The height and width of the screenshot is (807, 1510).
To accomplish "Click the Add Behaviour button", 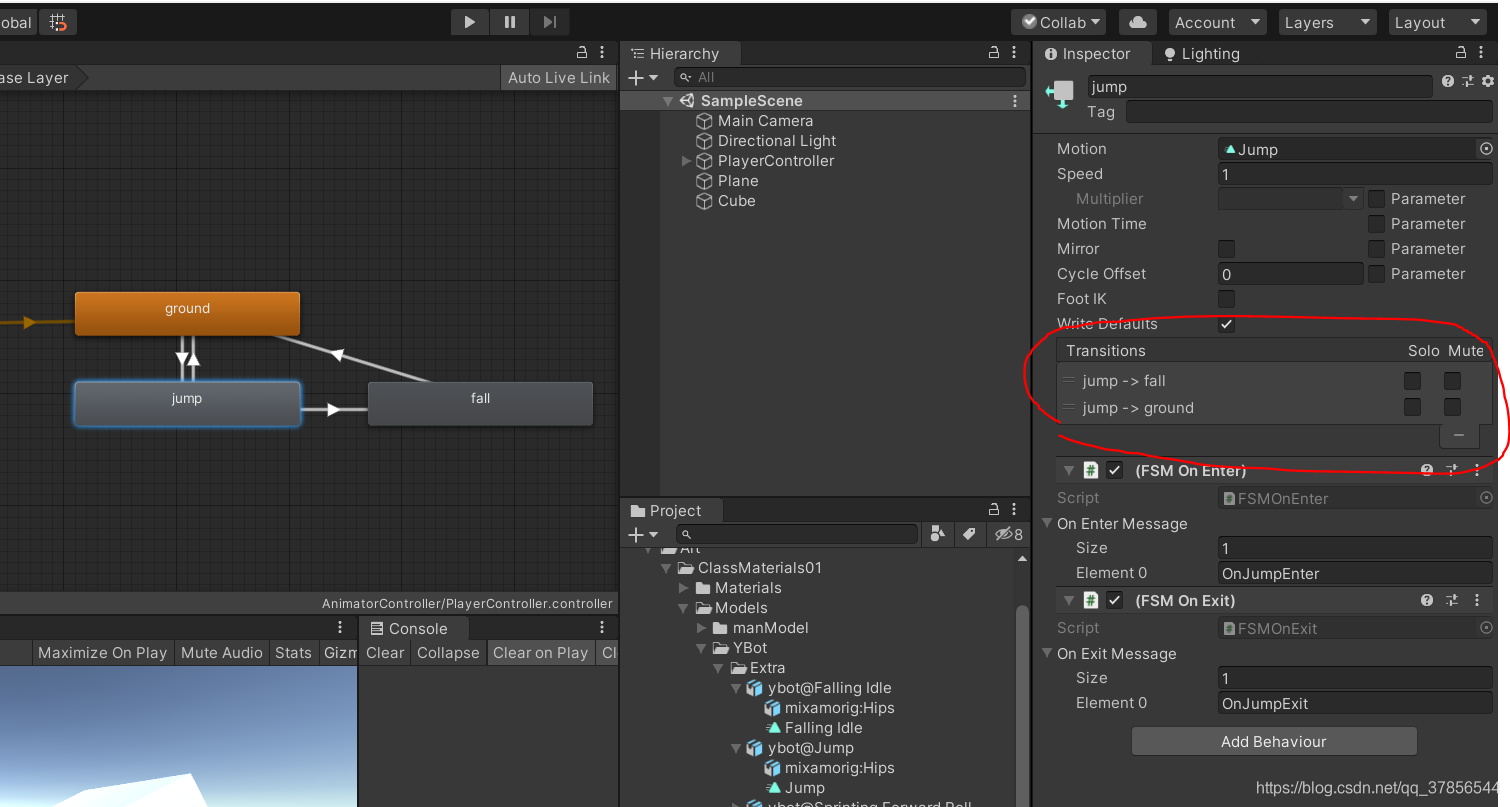I will click(x=1274, y=741).
